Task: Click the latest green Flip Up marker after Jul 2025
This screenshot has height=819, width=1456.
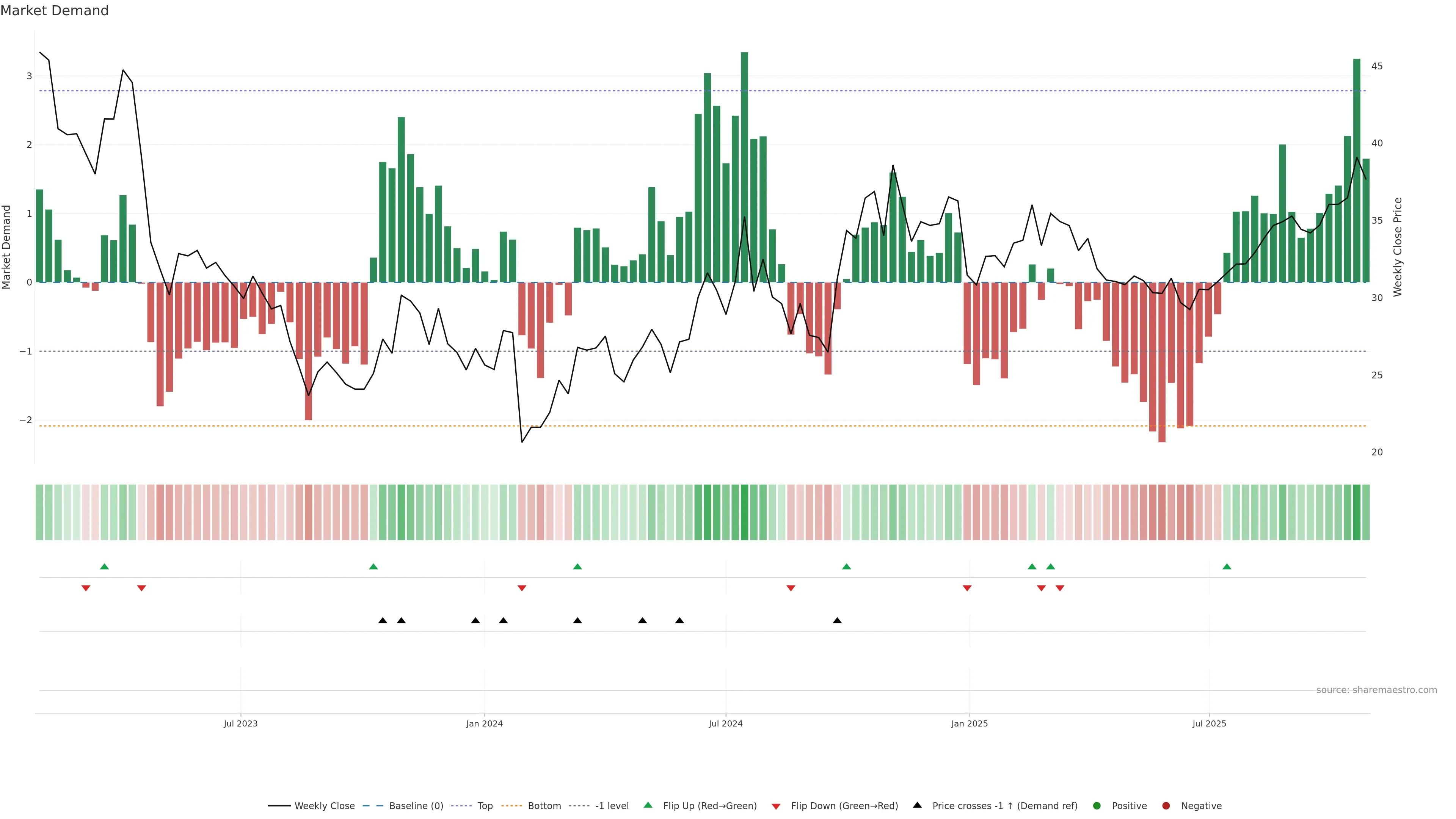Action: coord(1227,566)
